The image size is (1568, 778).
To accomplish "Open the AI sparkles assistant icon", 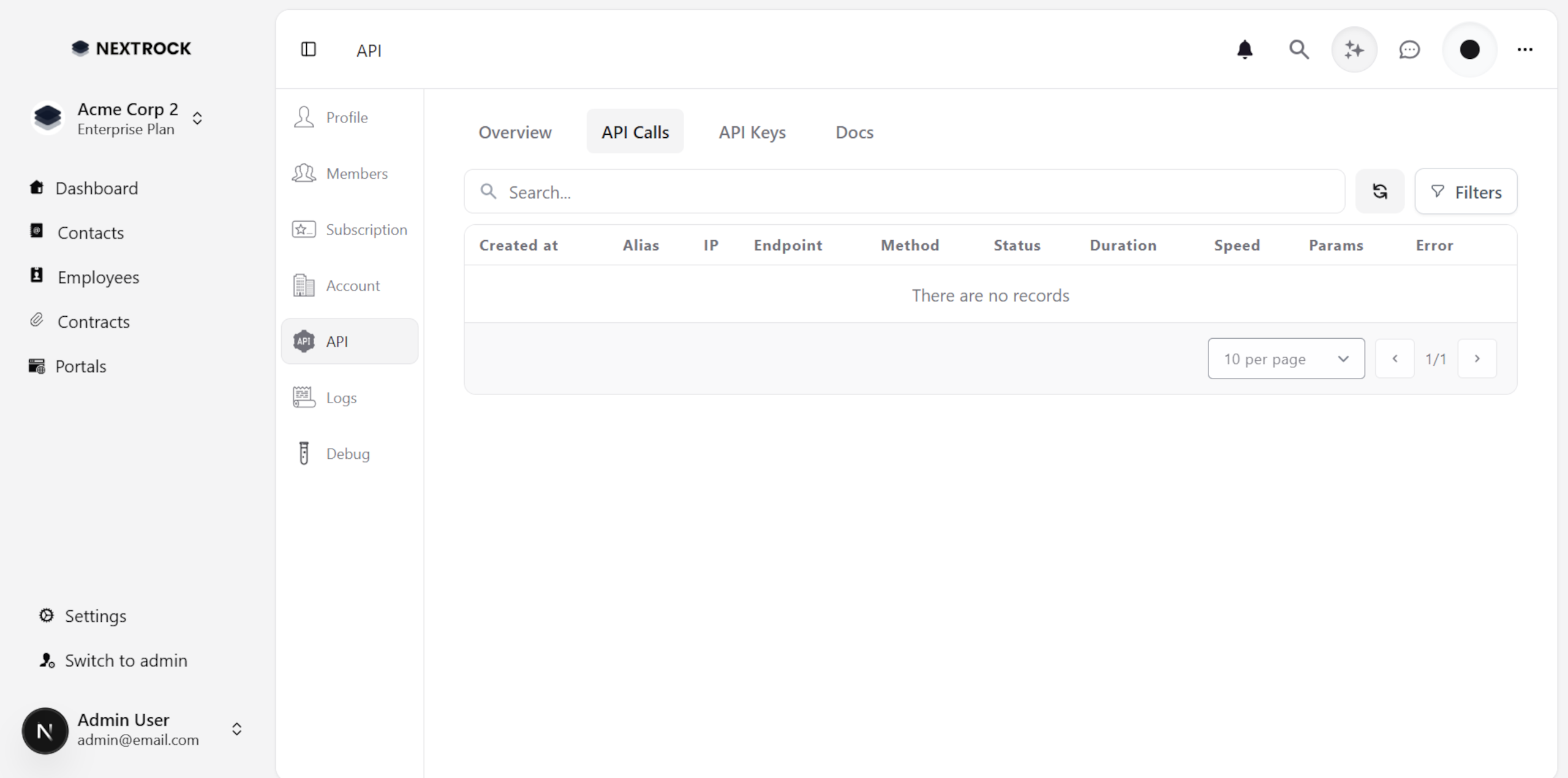I will (1354, 49).
